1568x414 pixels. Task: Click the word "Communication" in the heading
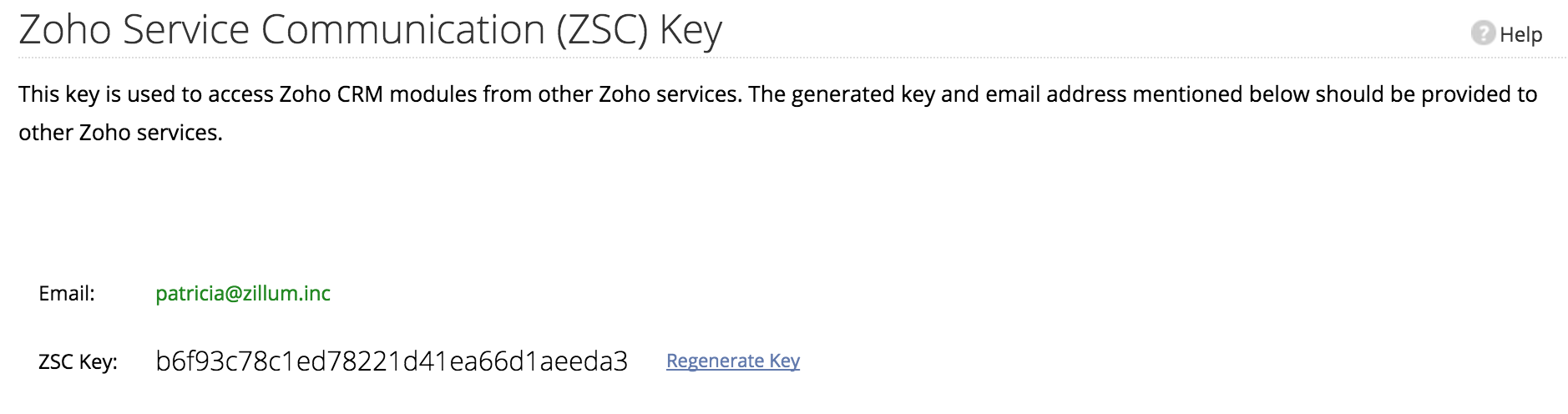click(x=402, y=30)
